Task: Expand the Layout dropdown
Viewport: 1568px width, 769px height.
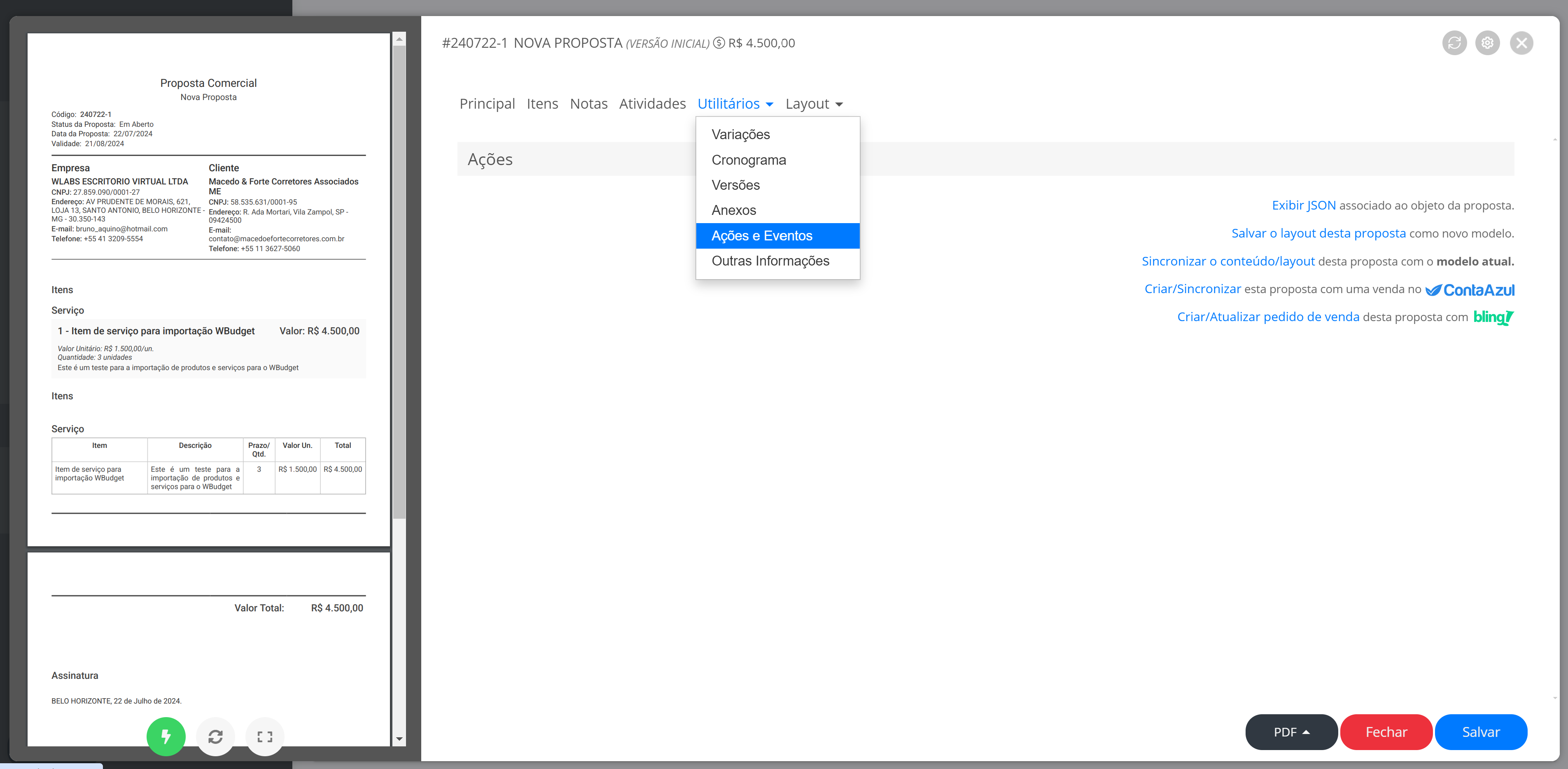Action: pyautogui.click(x=814, y=104)
